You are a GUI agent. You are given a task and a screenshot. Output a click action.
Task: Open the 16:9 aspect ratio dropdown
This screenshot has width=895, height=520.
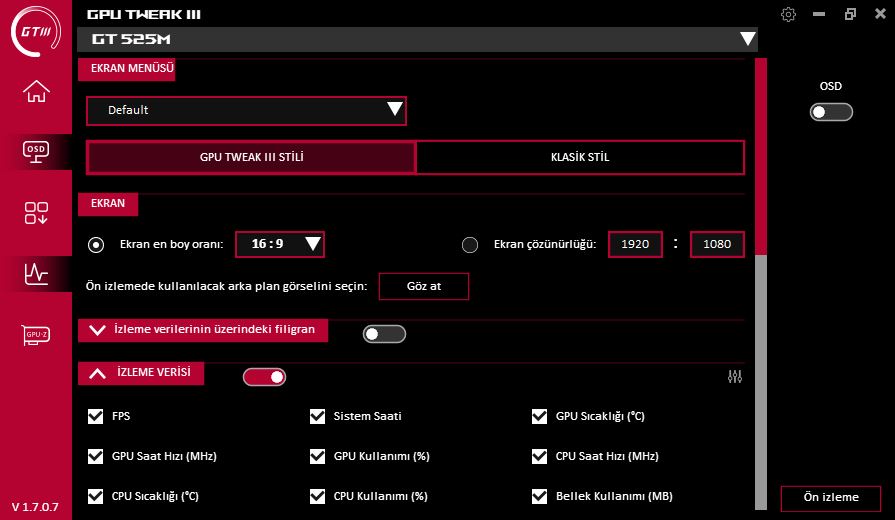click(280, 244)
